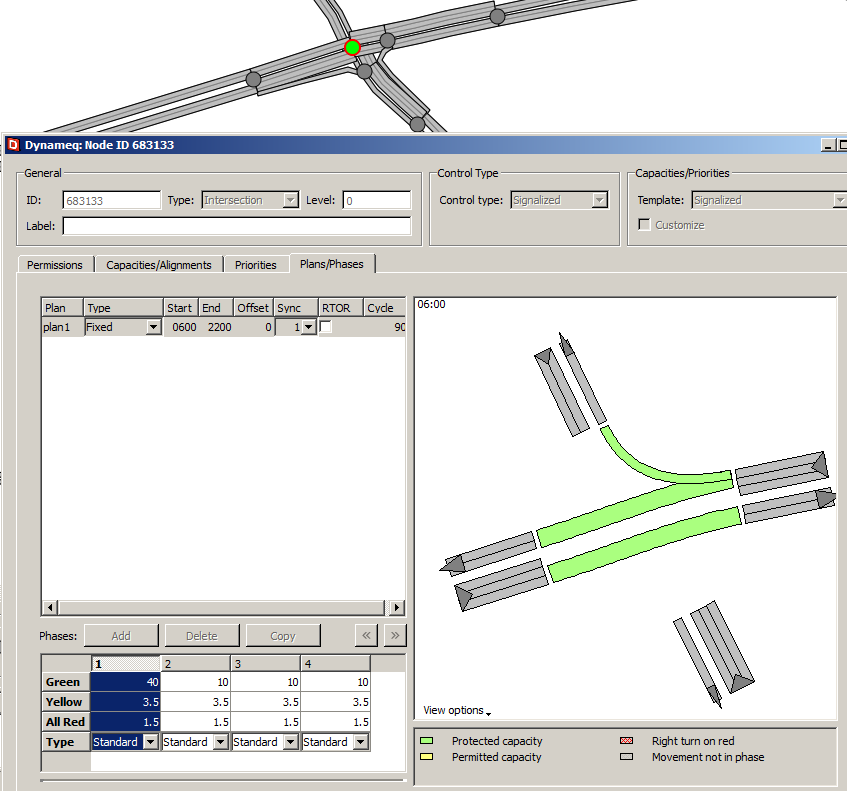Click phase 1 Green value 40
Image resolution: width=847 pixels, height=791 pixels.
(x=125, y=682)
